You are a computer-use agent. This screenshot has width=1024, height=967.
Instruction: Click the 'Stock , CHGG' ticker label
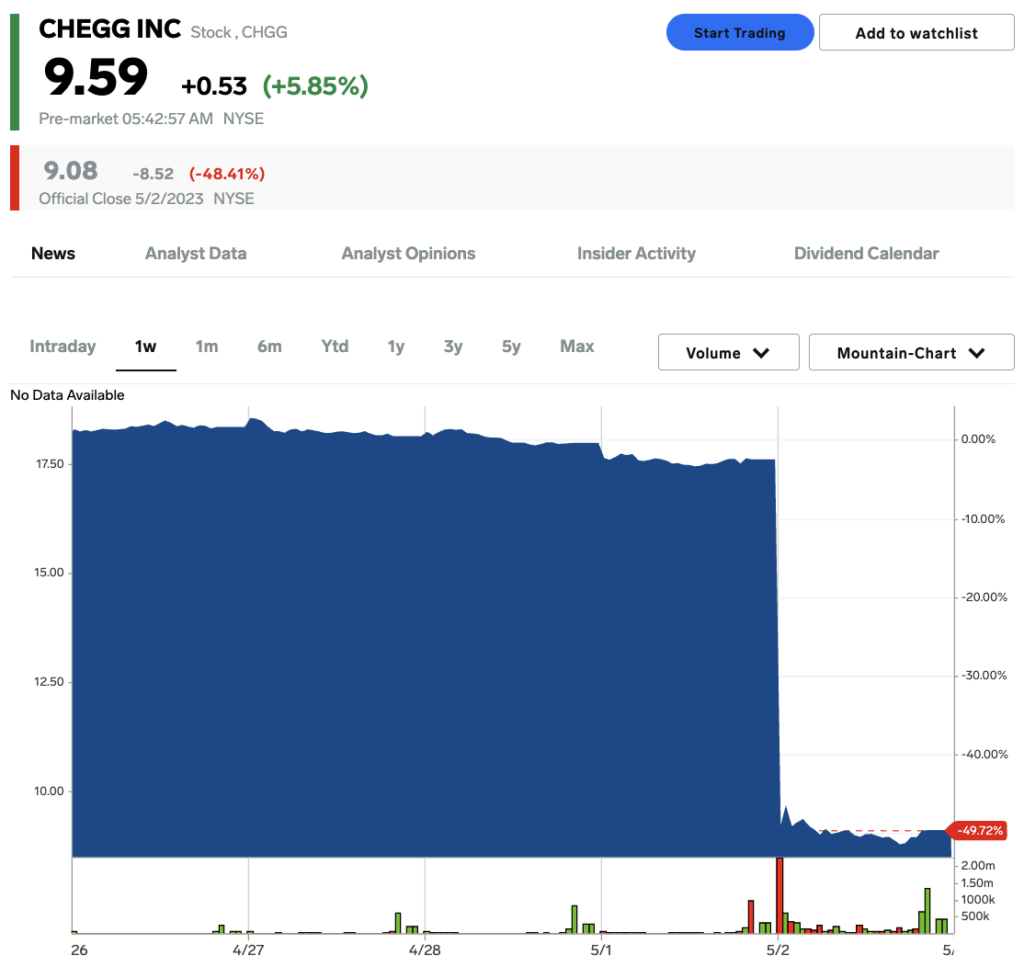pyautogui.click(x=238, y=32)
